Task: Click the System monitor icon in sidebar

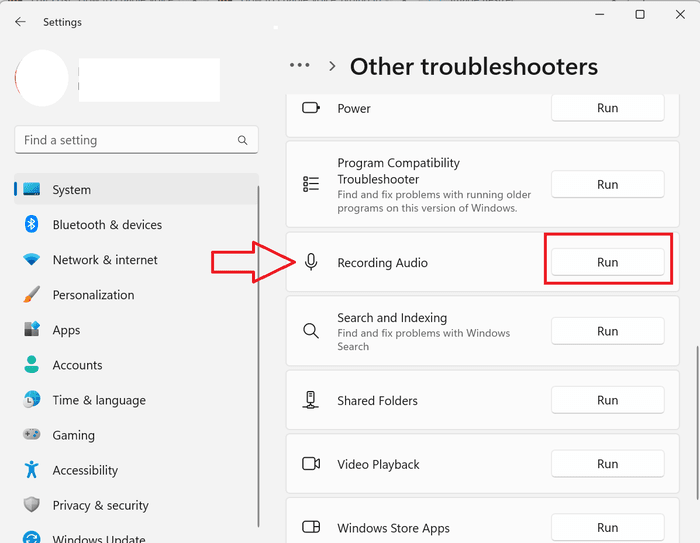Action: tap(32, 189)
